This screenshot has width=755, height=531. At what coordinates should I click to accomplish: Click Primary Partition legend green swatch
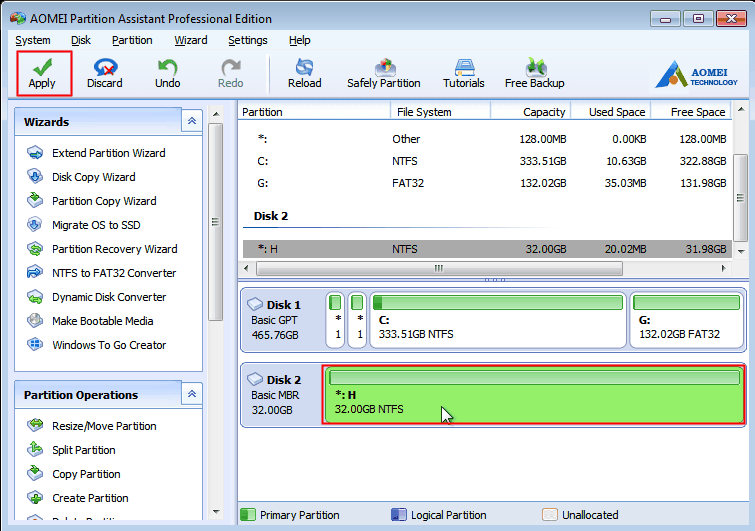247,515
